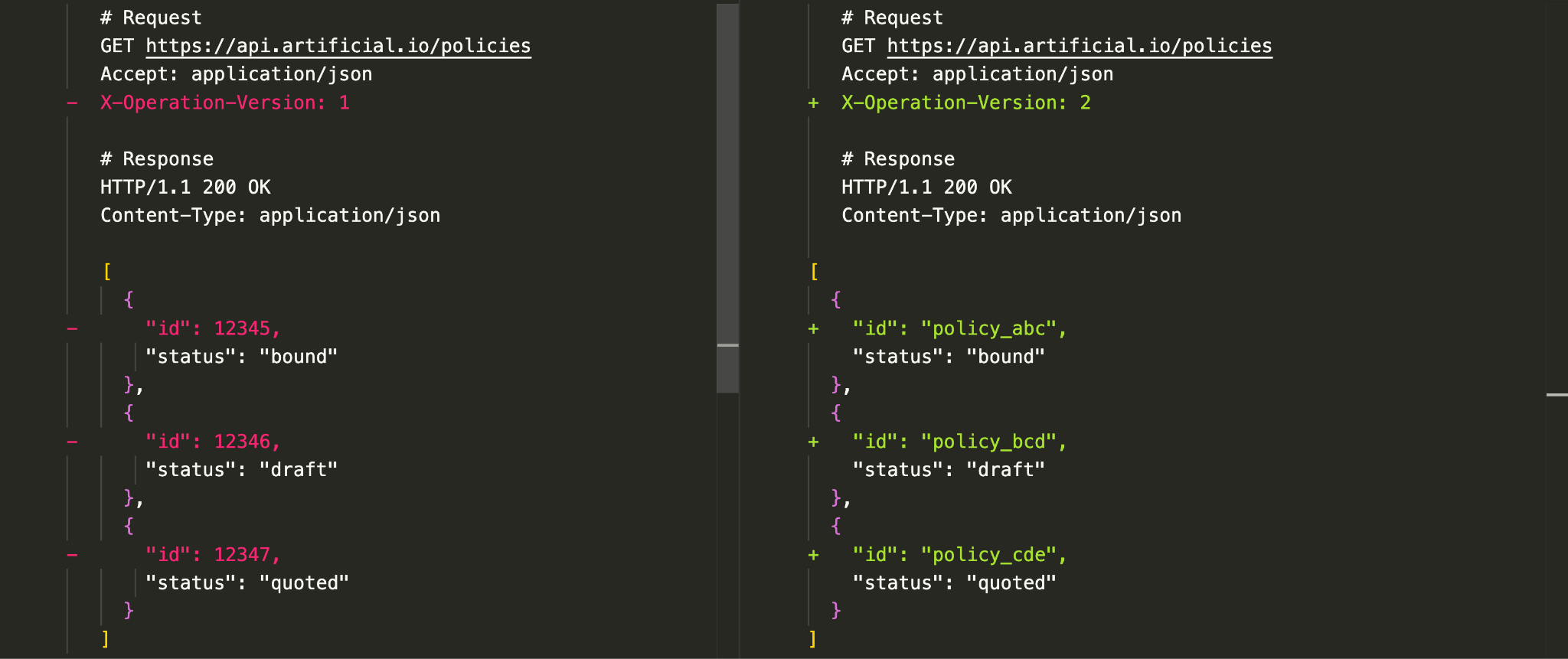
Task: Click the minus marker beside X-Operation-Version: 1
Action: click(72, 103)
